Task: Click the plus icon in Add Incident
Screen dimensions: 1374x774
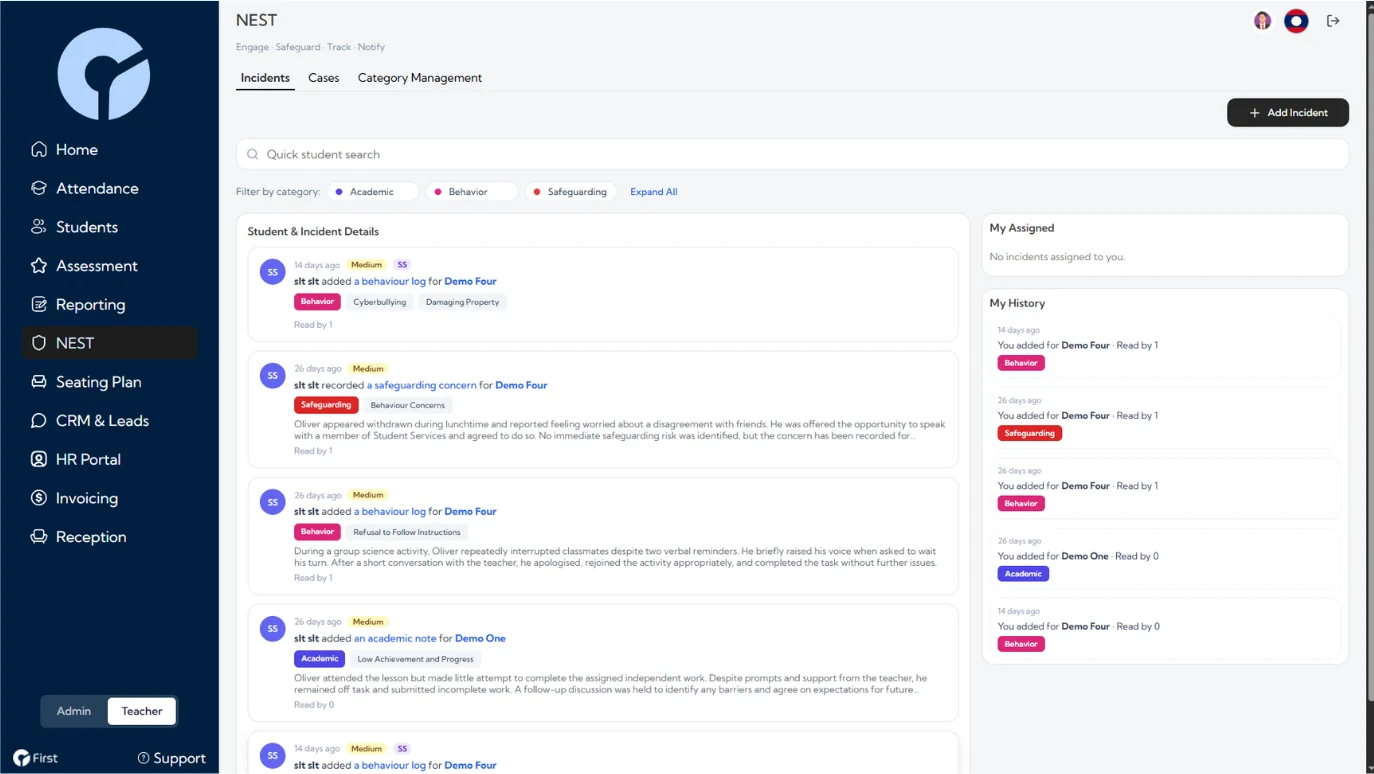Action: (x=1255, y=113)
